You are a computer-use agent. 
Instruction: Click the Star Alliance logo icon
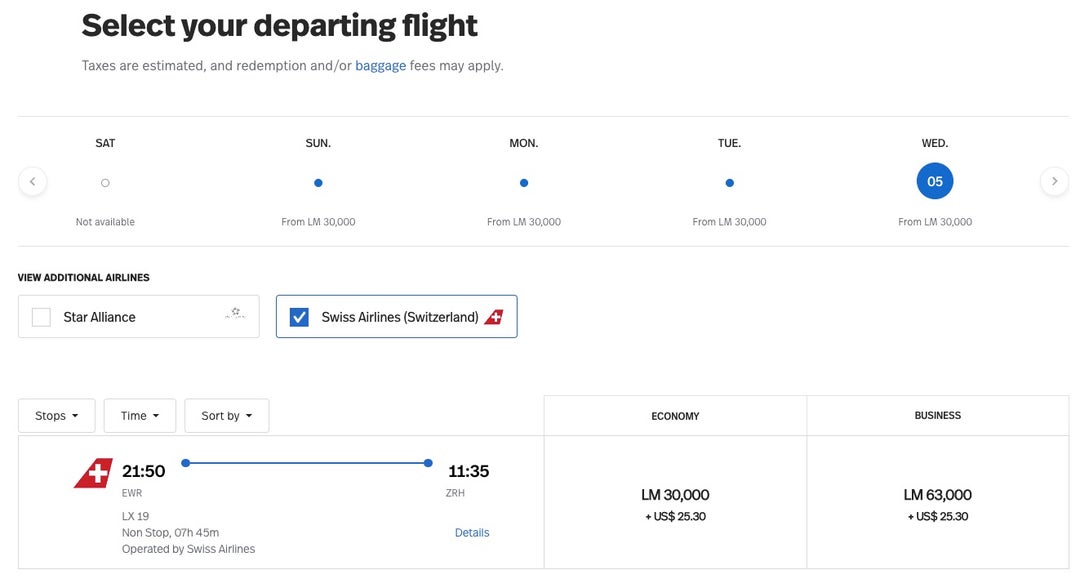click(x=235, y=315)
